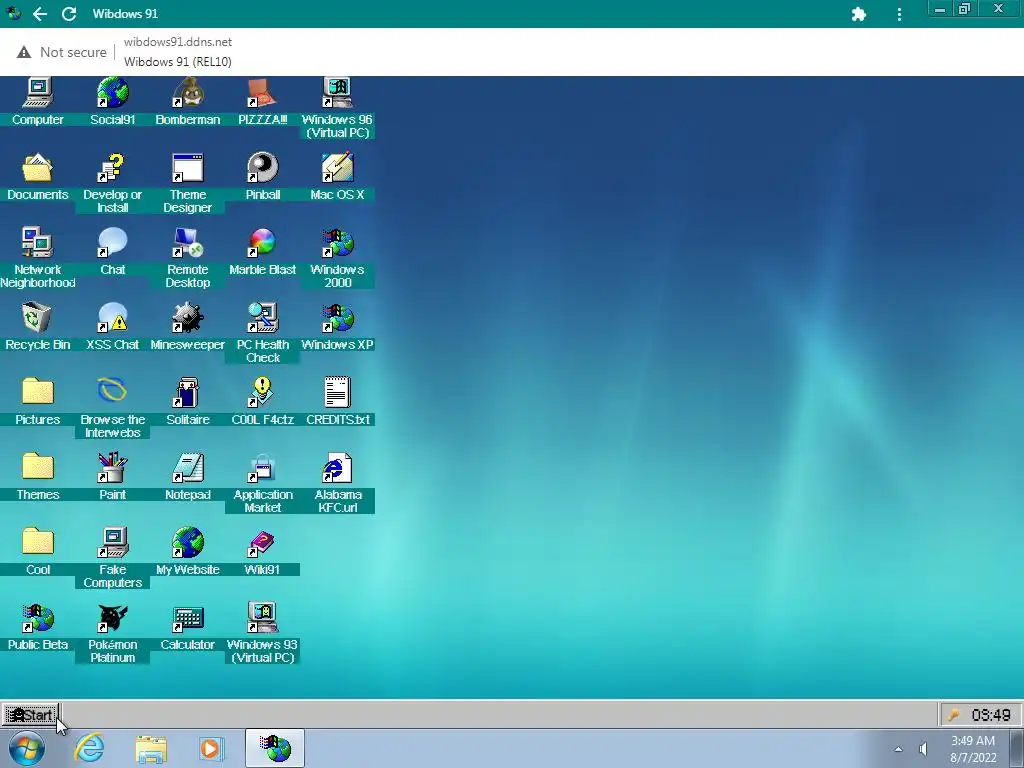
Task: Click the Not secure warning indicator
Action: [61, 52]
